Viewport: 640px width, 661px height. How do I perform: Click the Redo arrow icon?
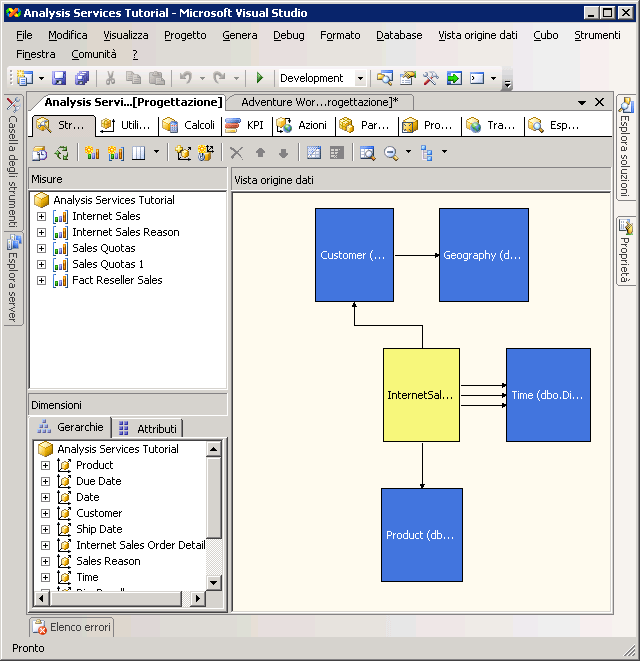point(220,78)
